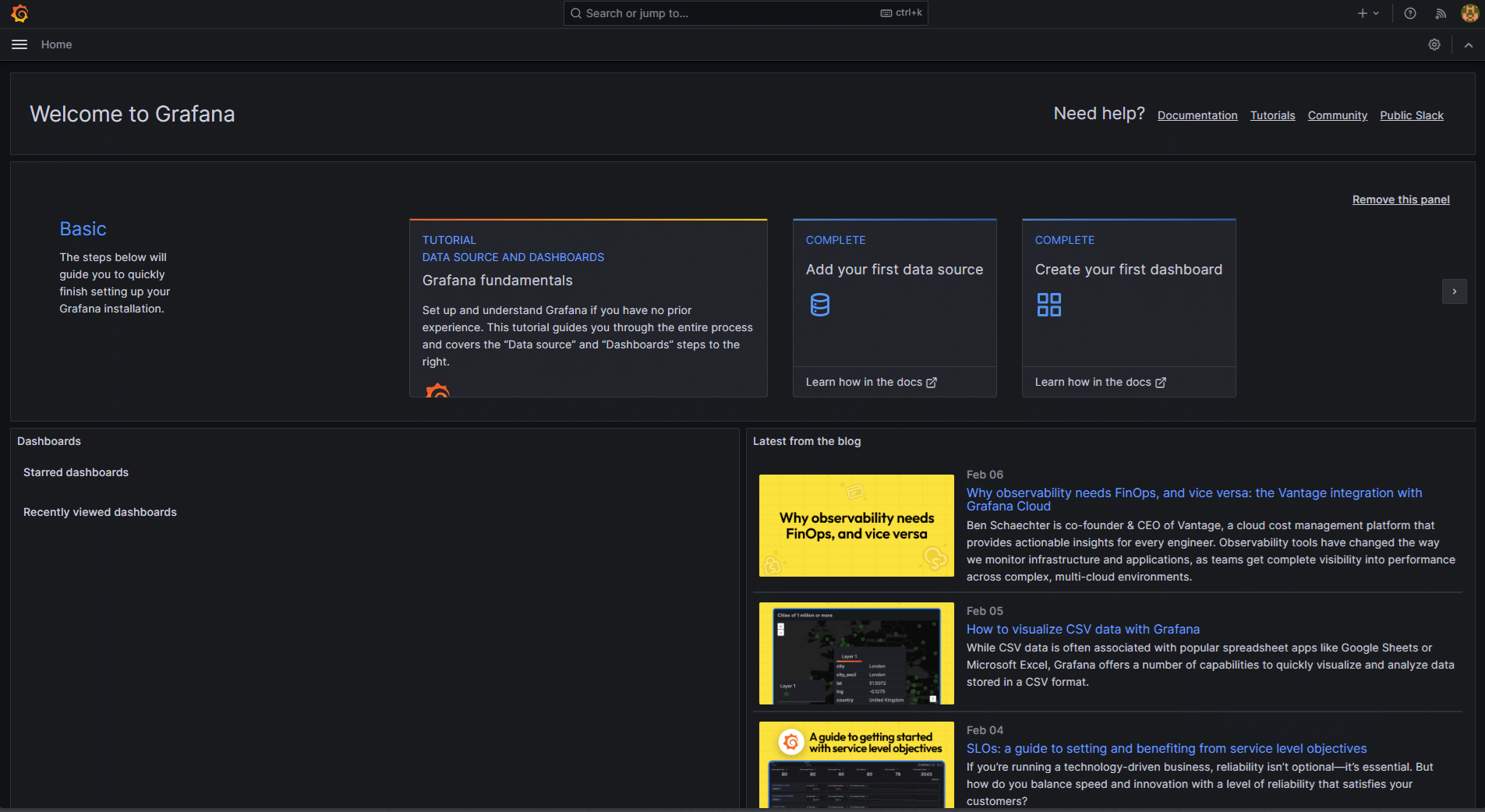Click the Dashboards panel title
1485x812 pixels.
click(49, 441)
